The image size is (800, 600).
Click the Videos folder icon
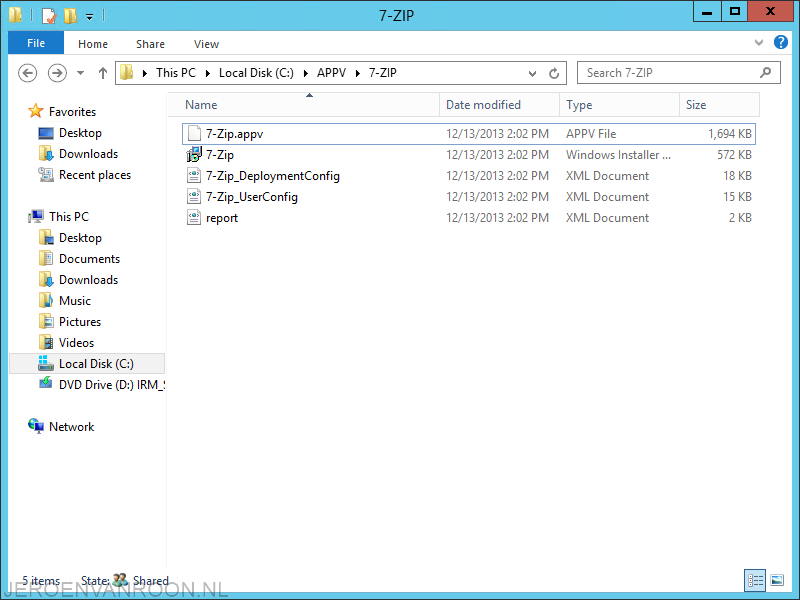click(46, 342)
